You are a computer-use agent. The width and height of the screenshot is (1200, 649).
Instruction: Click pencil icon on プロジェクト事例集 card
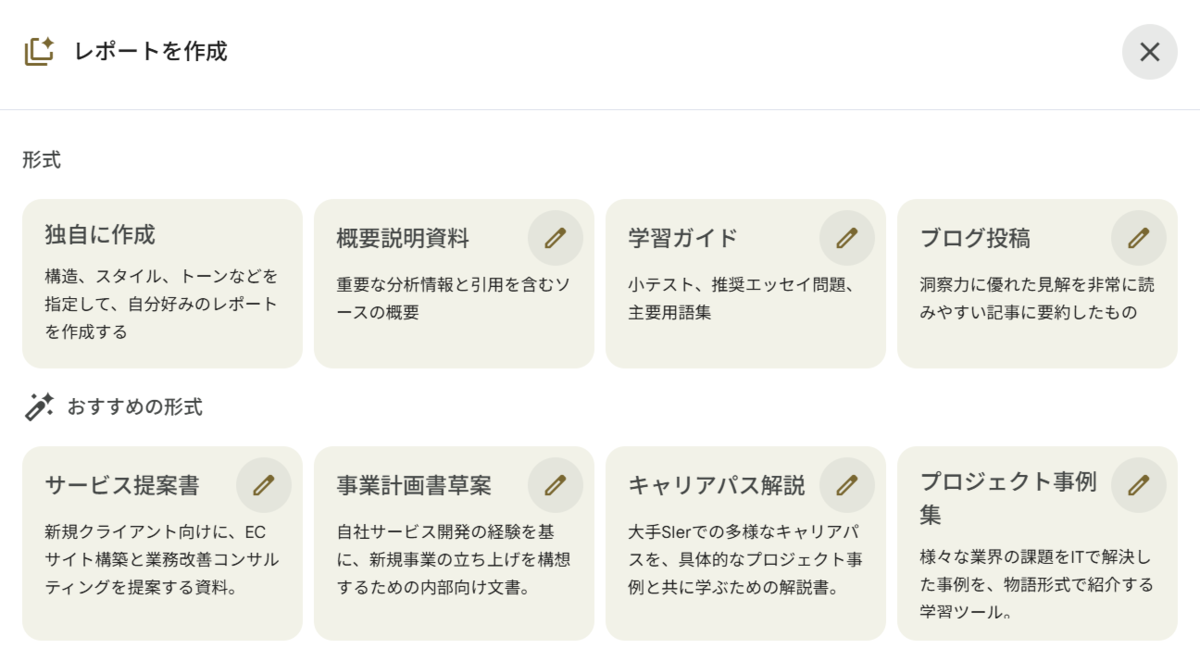[1139, 485]
